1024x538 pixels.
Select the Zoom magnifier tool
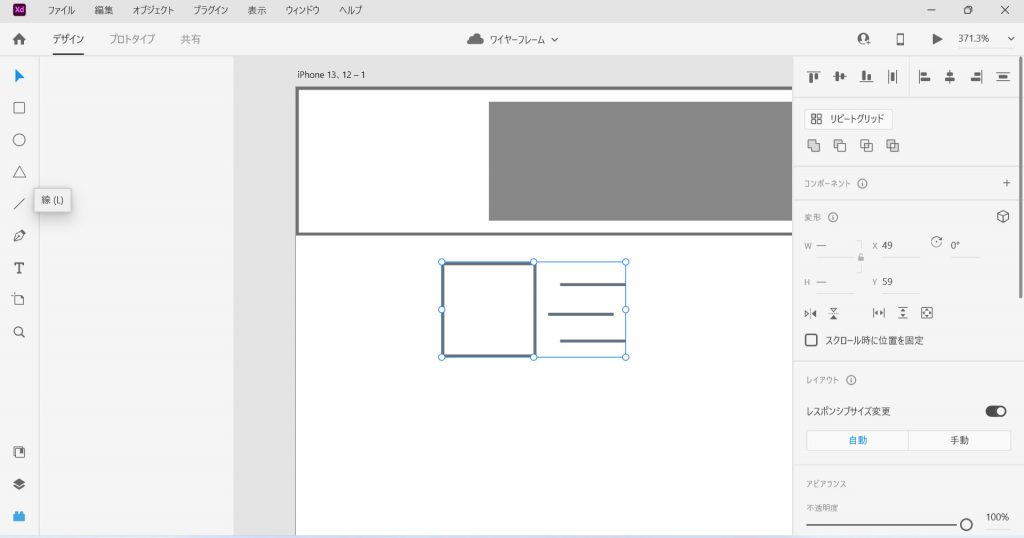[x=19, y=332]
